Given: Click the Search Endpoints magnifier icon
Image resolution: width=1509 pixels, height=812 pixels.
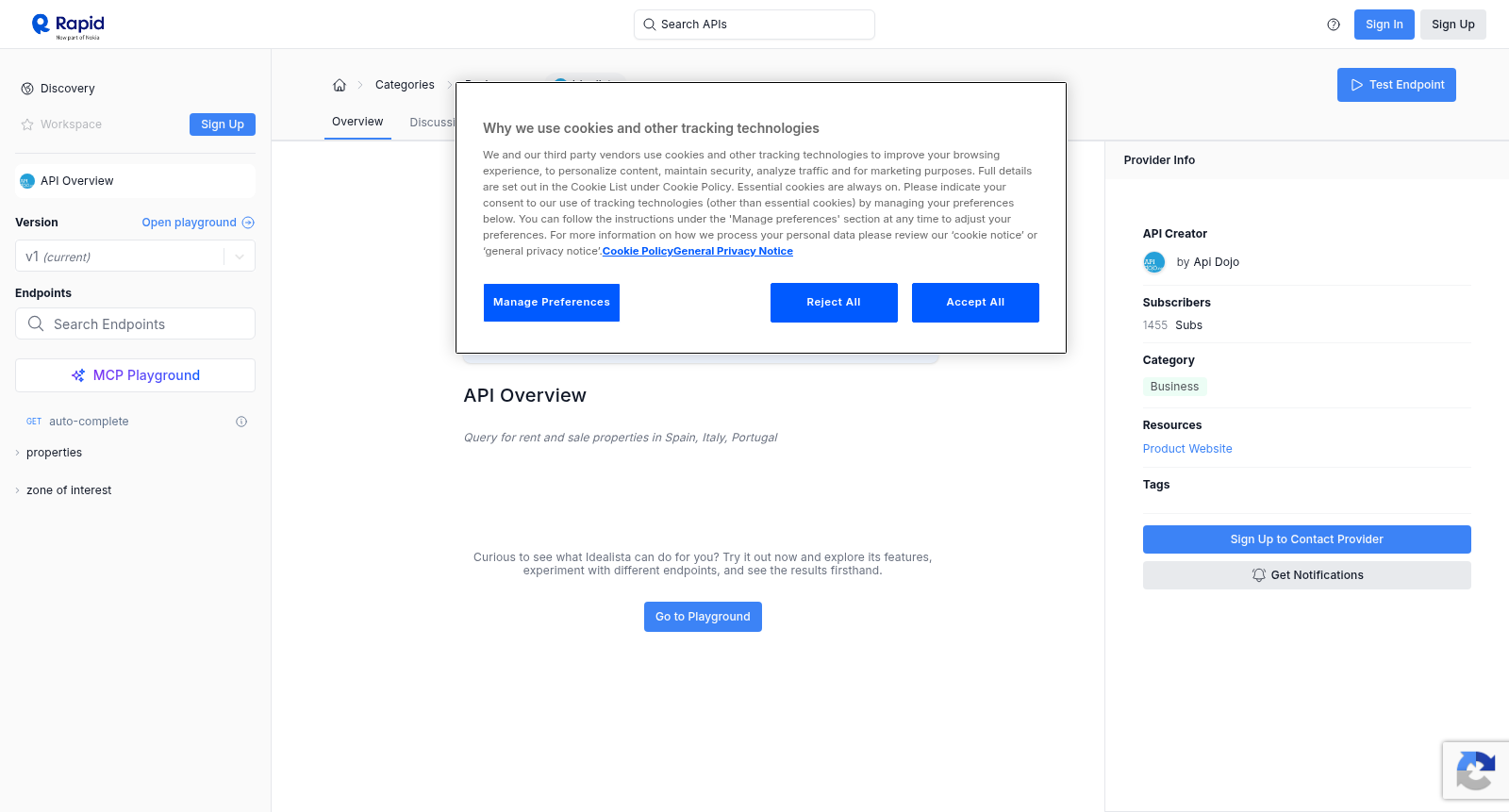Looking at the screenshot, I should click(x=36, y=323).
